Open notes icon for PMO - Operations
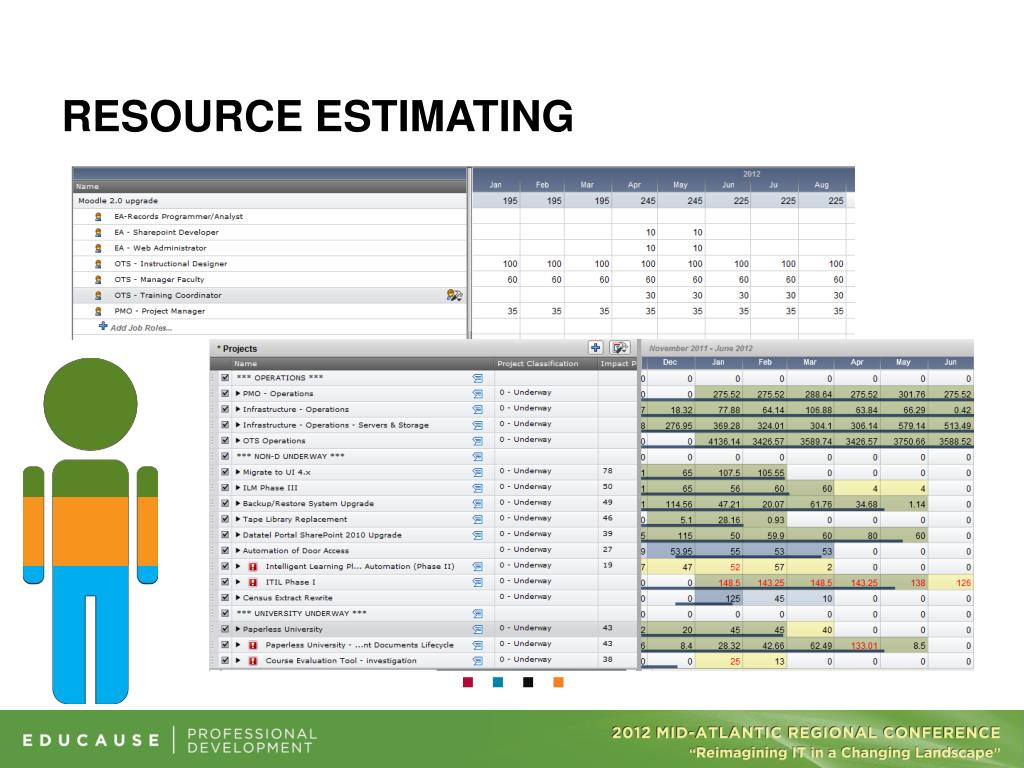Viewport: 1024px width, 768px height. (x=477, y=394)
